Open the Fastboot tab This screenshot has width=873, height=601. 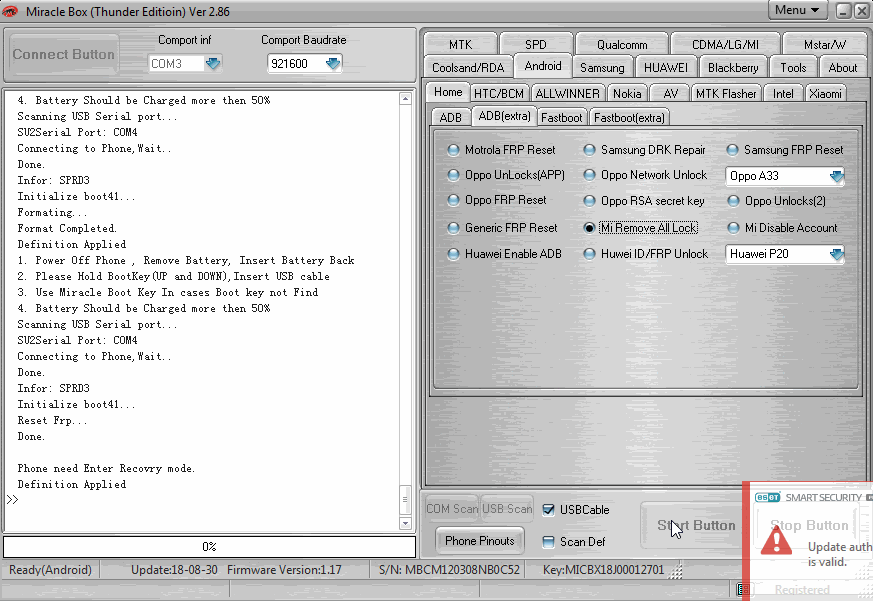(561, 118)
